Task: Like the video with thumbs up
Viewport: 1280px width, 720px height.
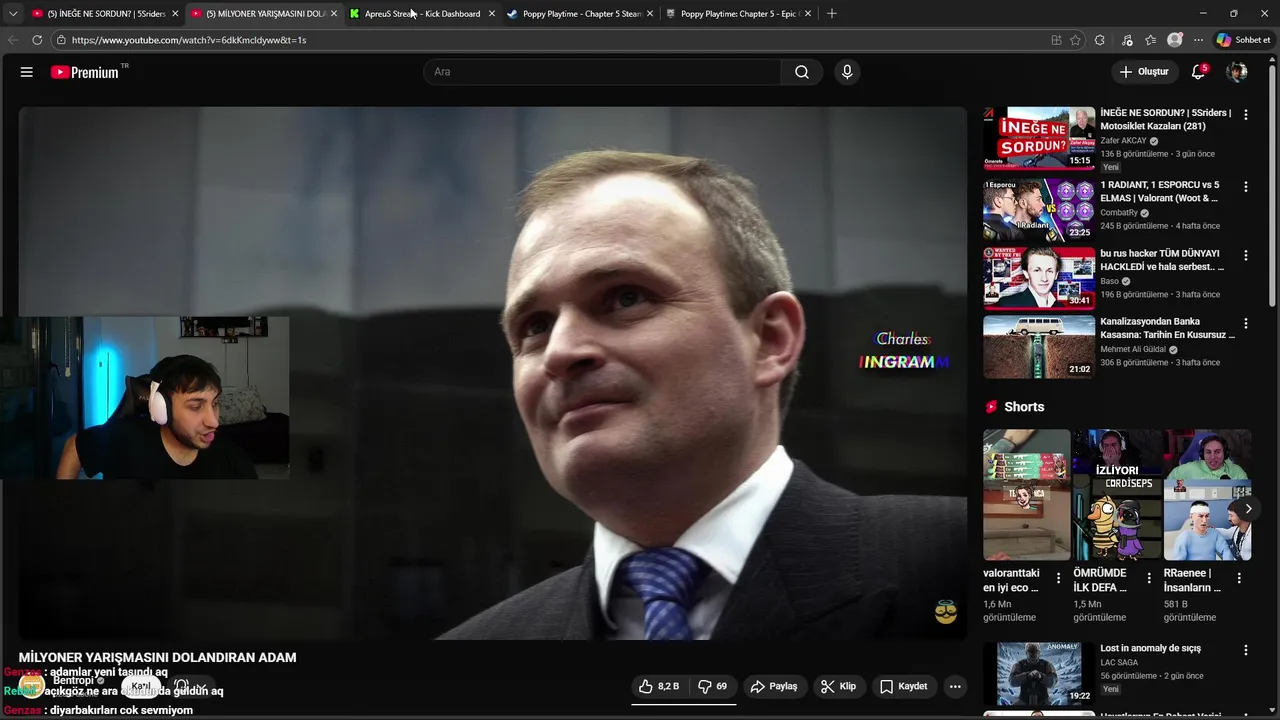Action: (660, 686)
